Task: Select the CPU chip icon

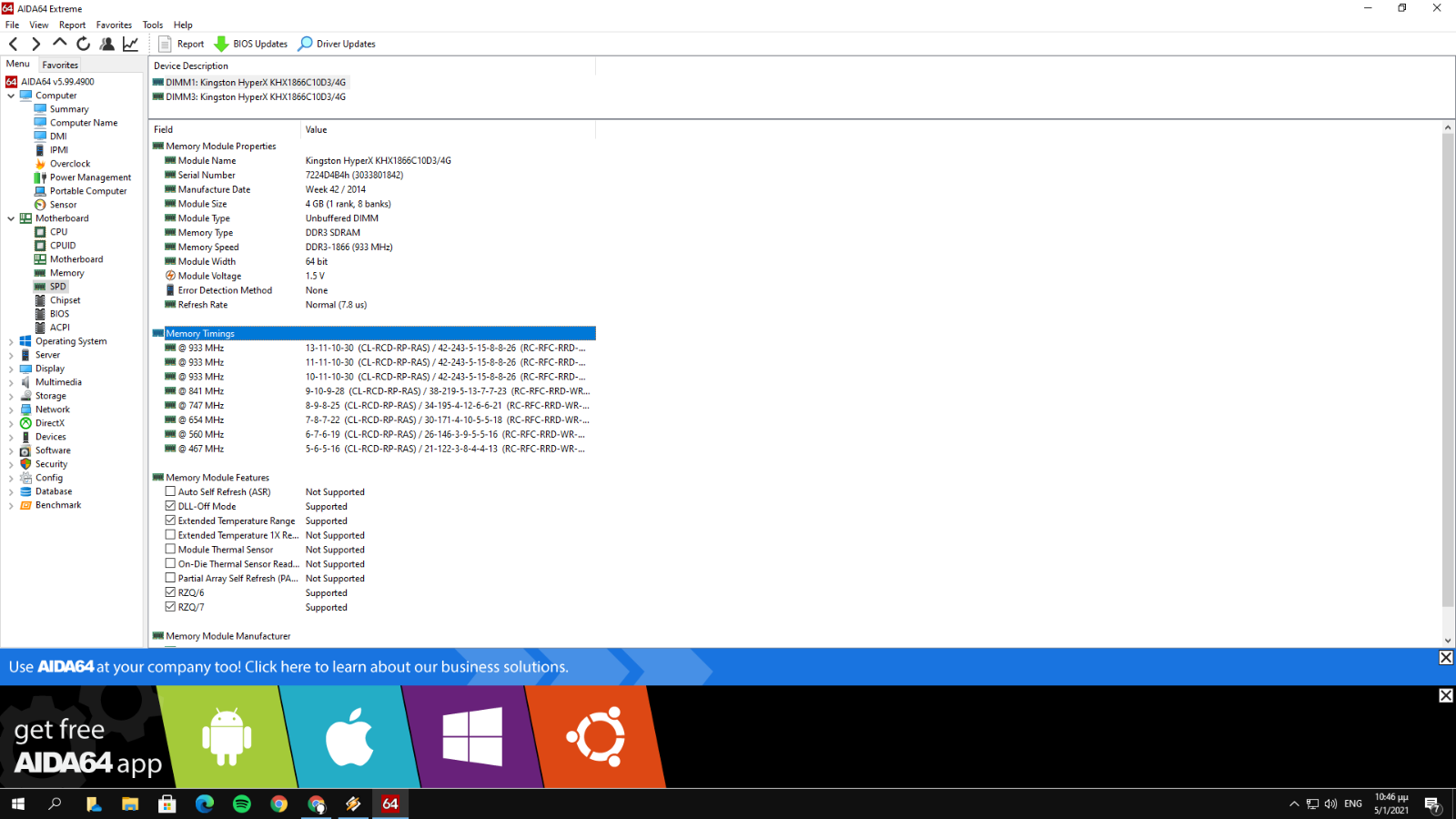Action: pos(40,232)
